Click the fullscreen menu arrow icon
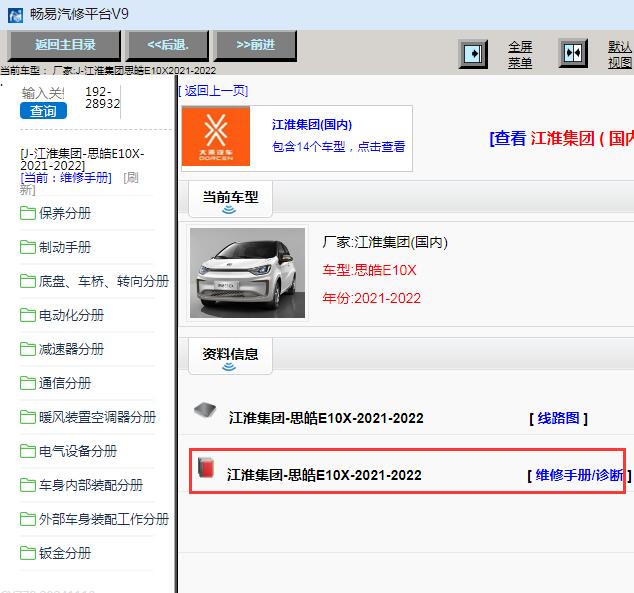 pos(473,54)
